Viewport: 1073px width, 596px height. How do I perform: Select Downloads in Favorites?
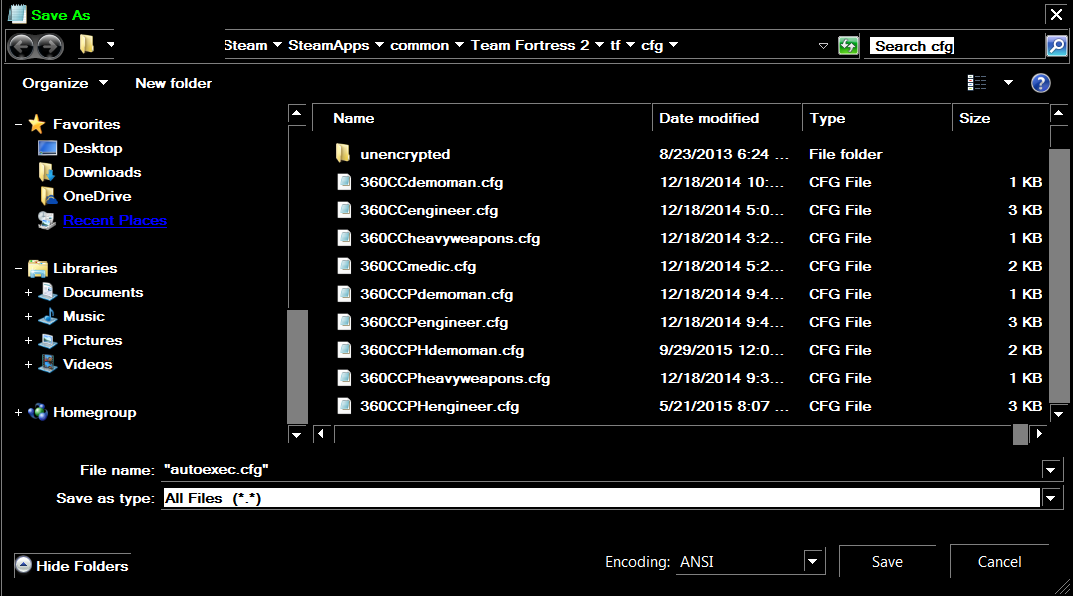click(102, 172)
